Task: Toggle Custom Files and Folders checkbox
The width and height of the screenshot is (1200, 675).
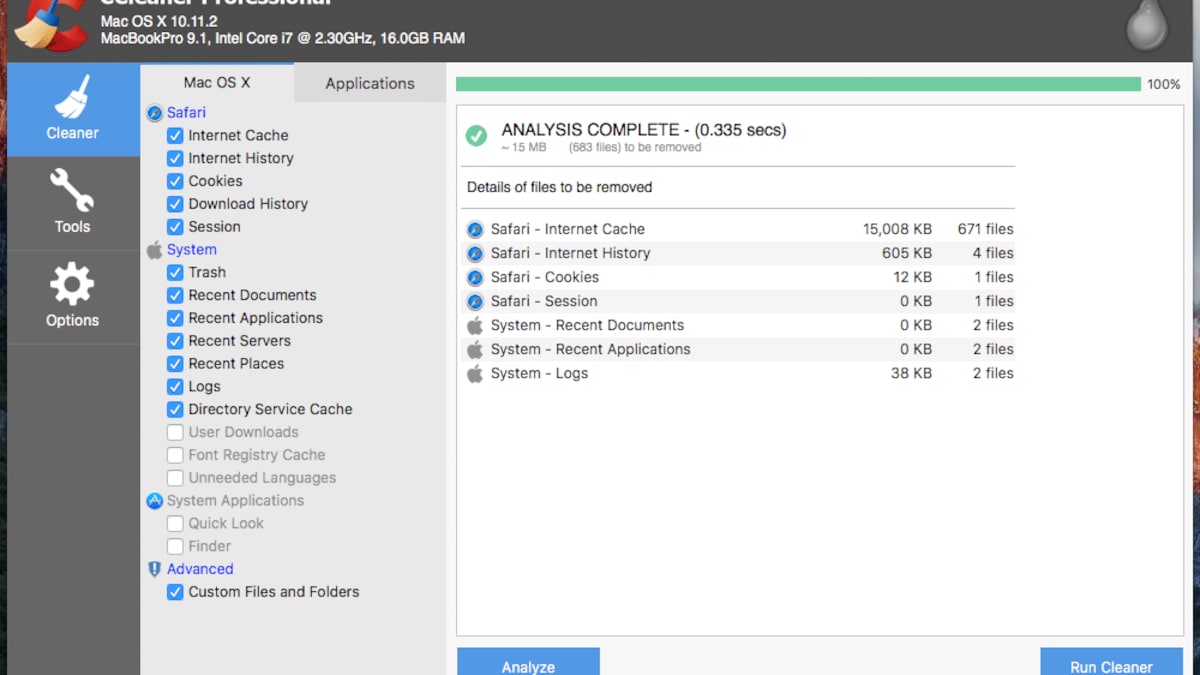Action: pyautogui.click(x=175, y=592)
